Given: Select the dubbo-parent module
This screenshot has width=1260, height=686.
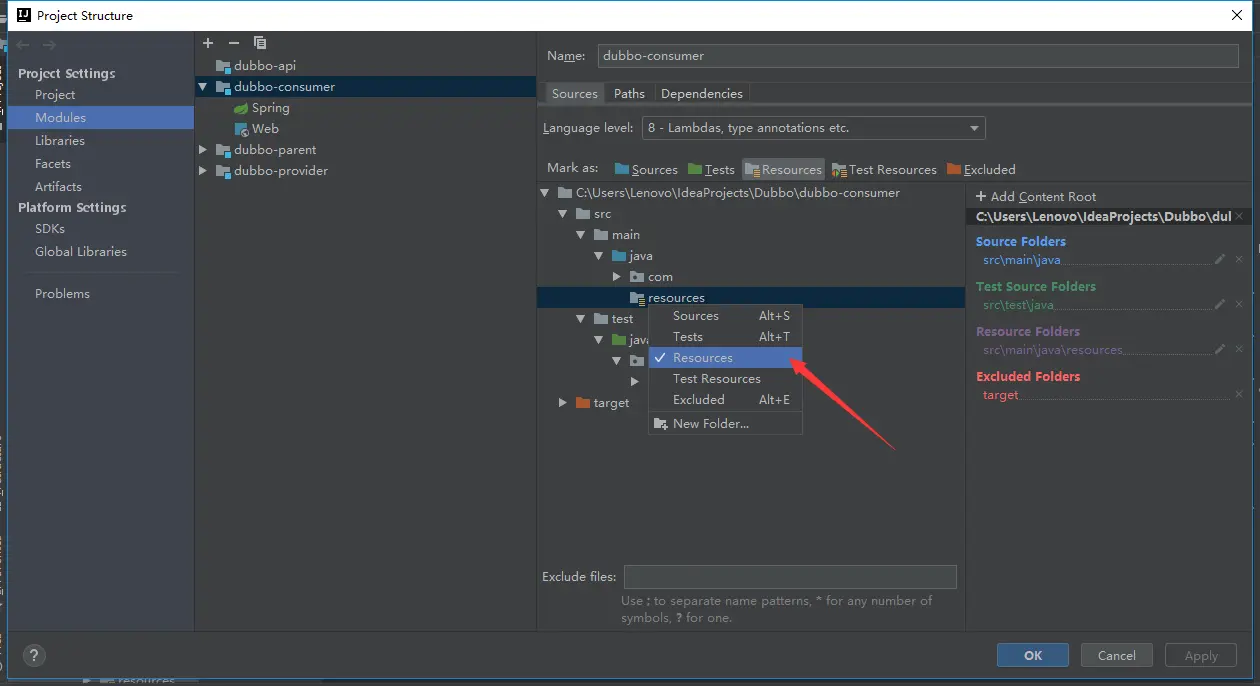Looking at the screenshot, I should pos(267,150).
